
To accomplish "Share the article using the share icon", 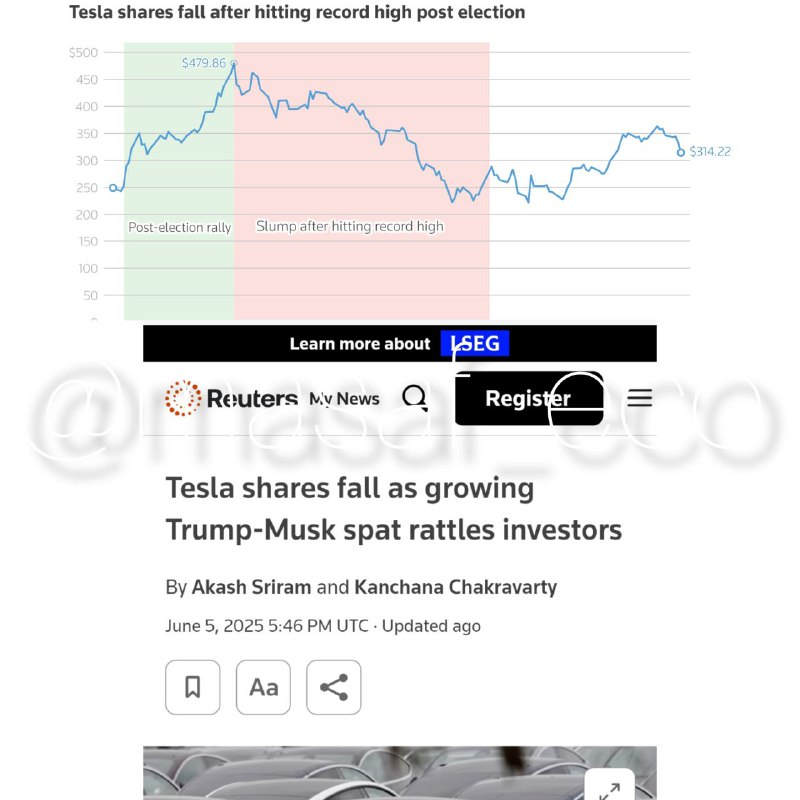I will coord(334,687).
